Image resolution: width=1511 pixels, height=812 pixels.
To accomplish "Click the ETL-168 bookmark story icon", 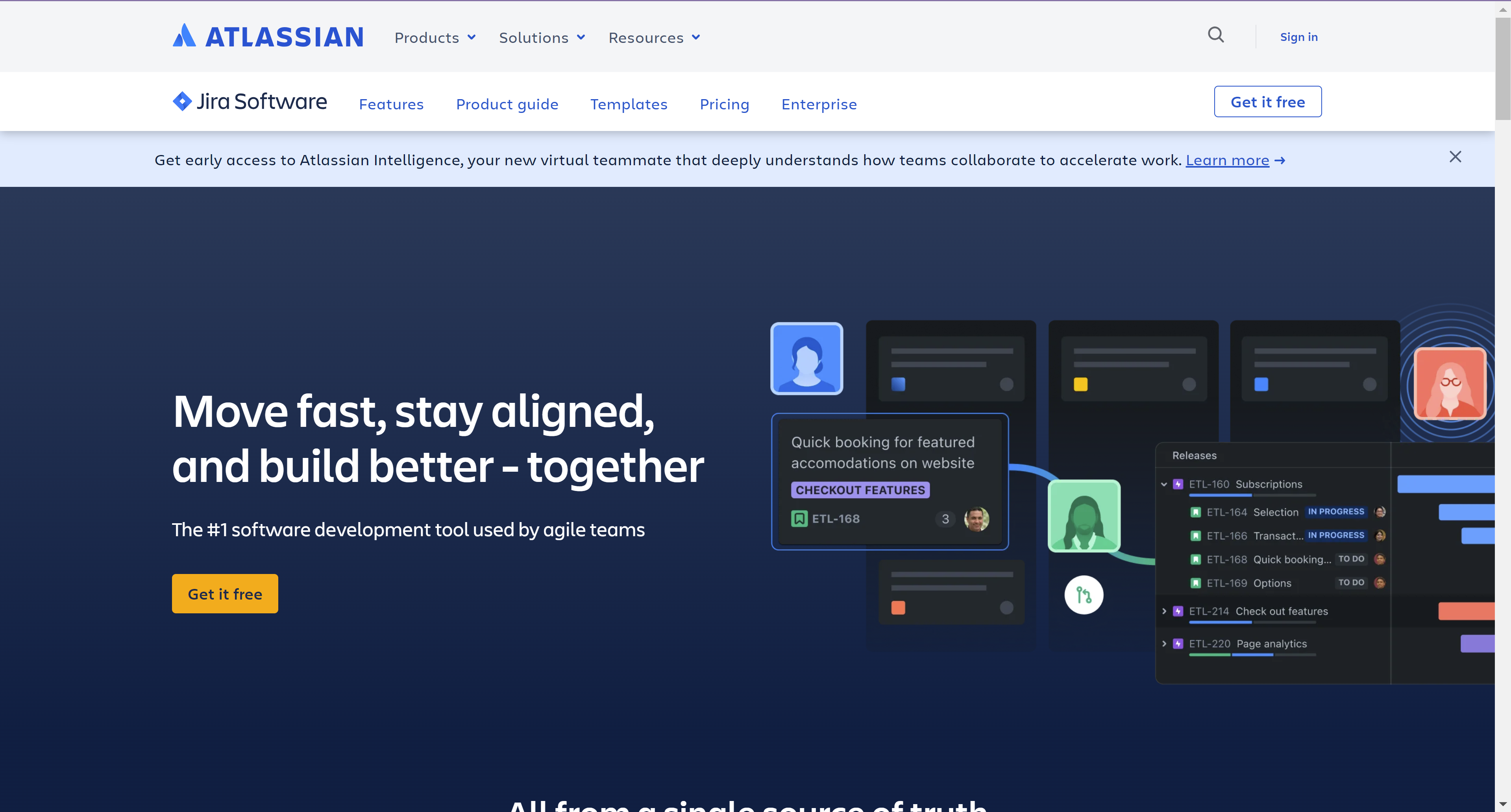I will [799, 518].
